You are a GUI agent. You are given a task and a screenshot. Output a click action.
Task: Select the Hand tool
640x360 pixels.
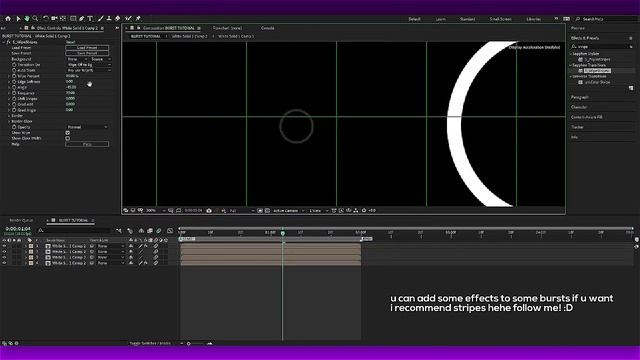pyautogui.click(x=27, y=19)
